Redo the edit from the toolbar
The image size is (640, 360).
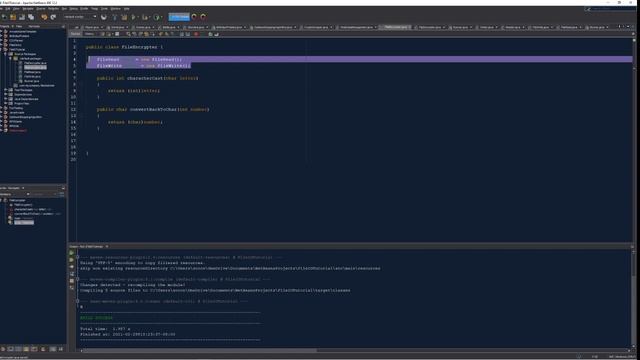pos(53,17)
